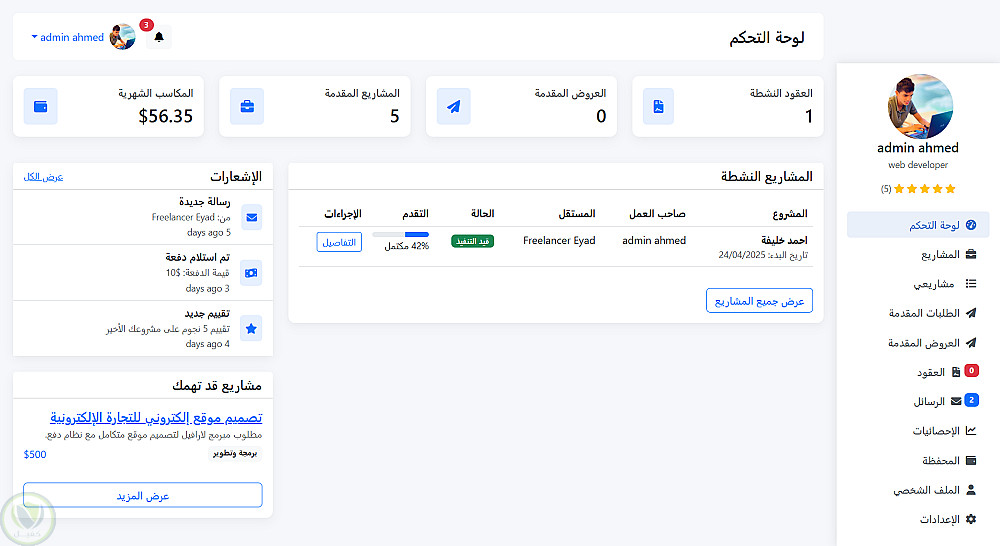Click the wallet icon in monthly earnings card
The image size is (1000, 546).
[x=41, y=107]
